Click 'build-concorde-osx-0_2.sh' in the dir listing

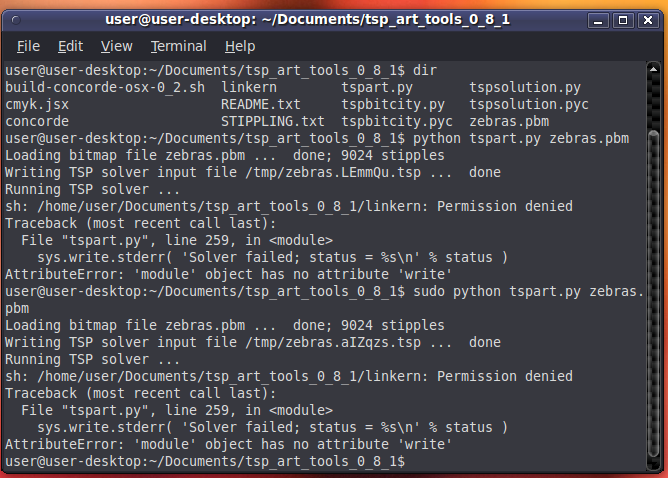coord(105,87)
